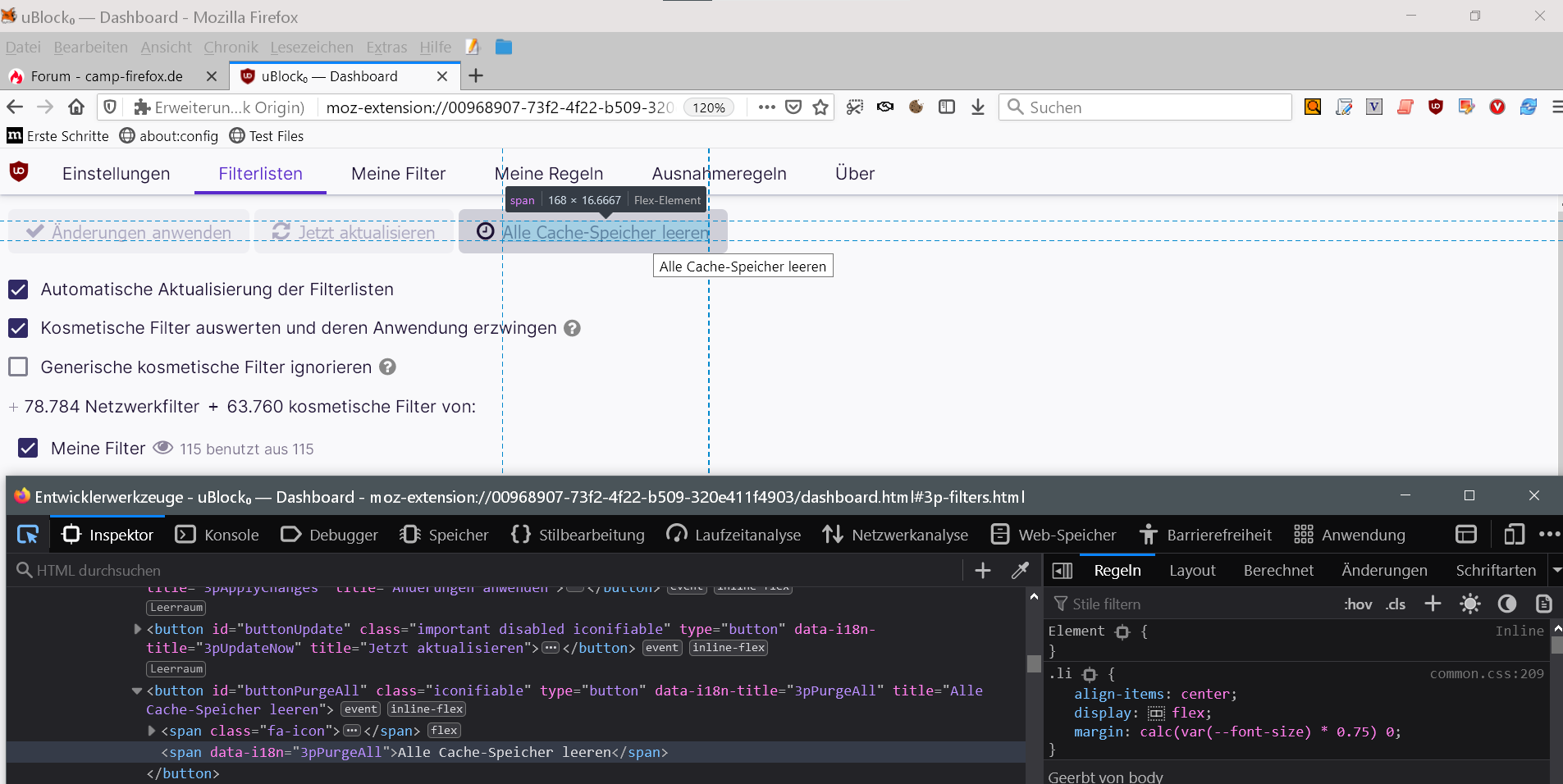
Task: Switch to the Konsole devtools tab
Action: point(217,535)
